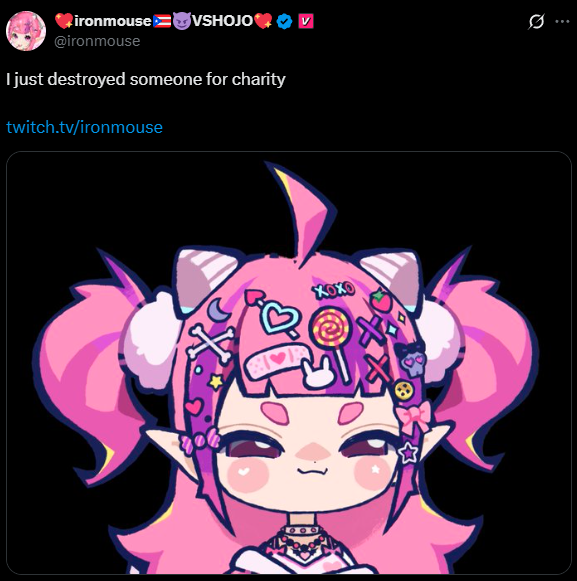Click the VSHOJO text in display name
Image resolution: width=577 pixels, height=581 pixels.
pos(222,21)
